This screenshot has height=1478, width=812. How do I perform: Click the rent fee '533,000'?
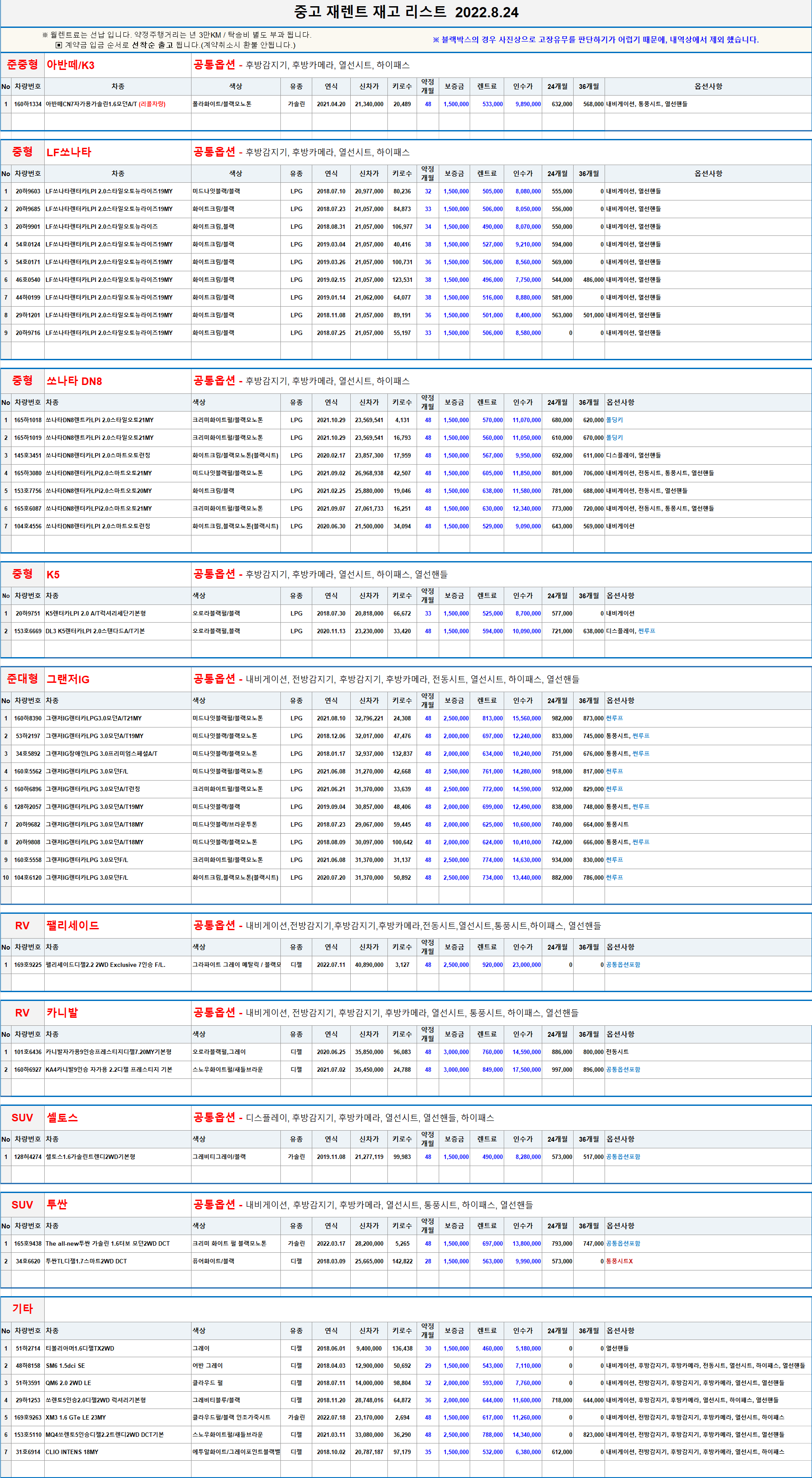pos(493,104)
